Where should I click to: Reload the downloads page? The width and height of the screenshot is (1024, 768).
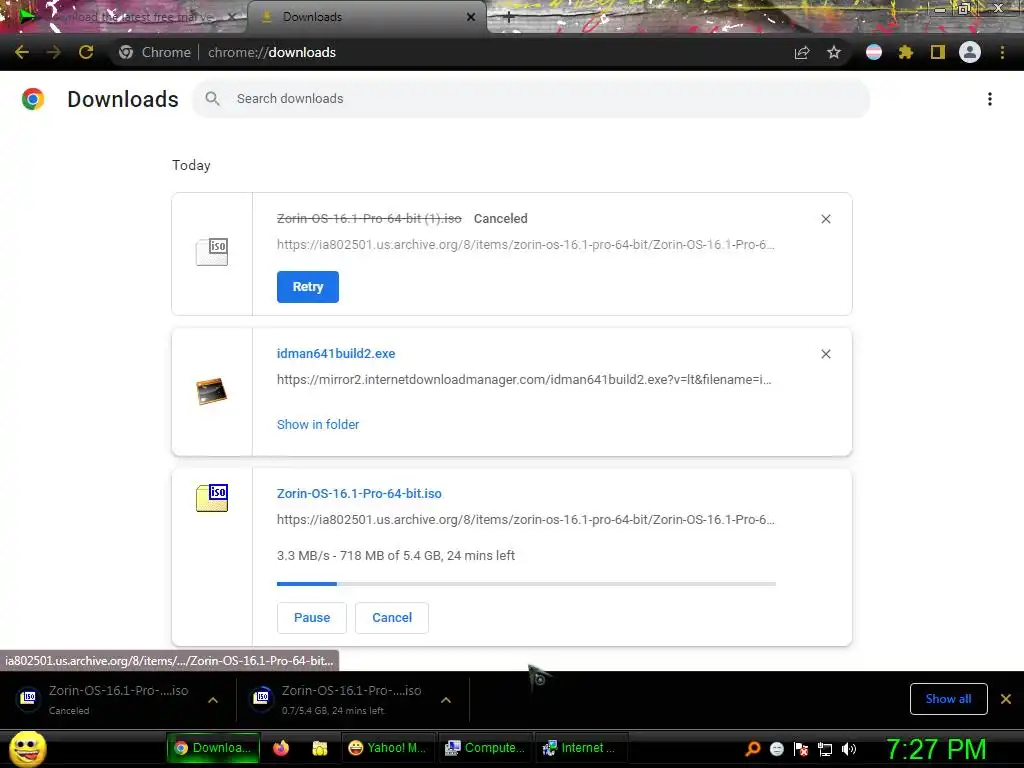[x=86, y=52]
